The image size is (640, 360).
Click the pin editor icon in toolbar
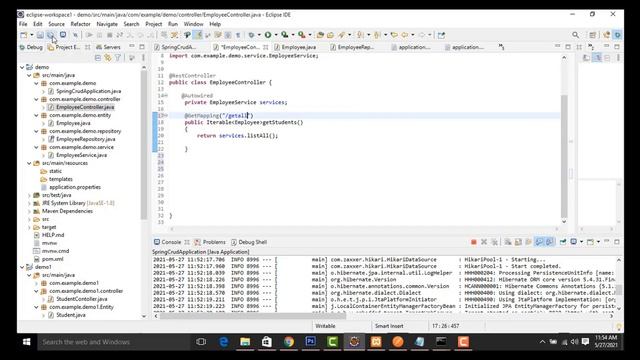[x=441, y=35]
